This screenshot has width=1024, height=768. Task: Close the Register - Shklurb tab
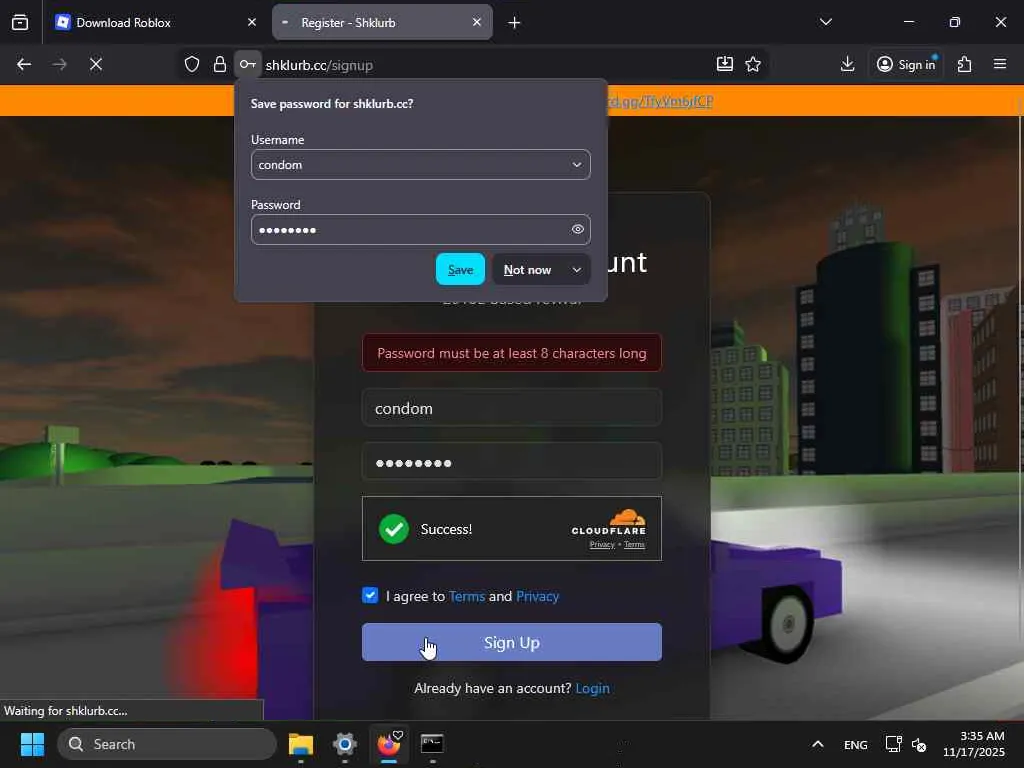477,22
